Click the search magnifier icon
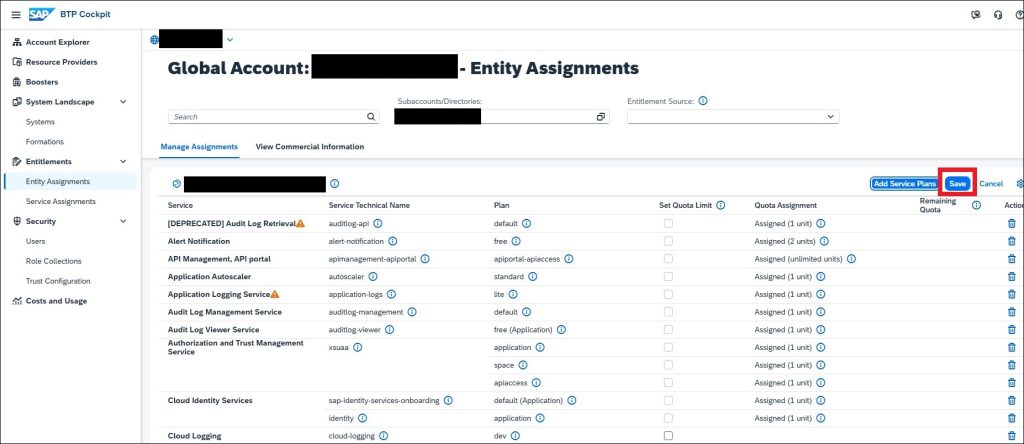The width and height of the screenshot is (1024, 444). (370, 117)
